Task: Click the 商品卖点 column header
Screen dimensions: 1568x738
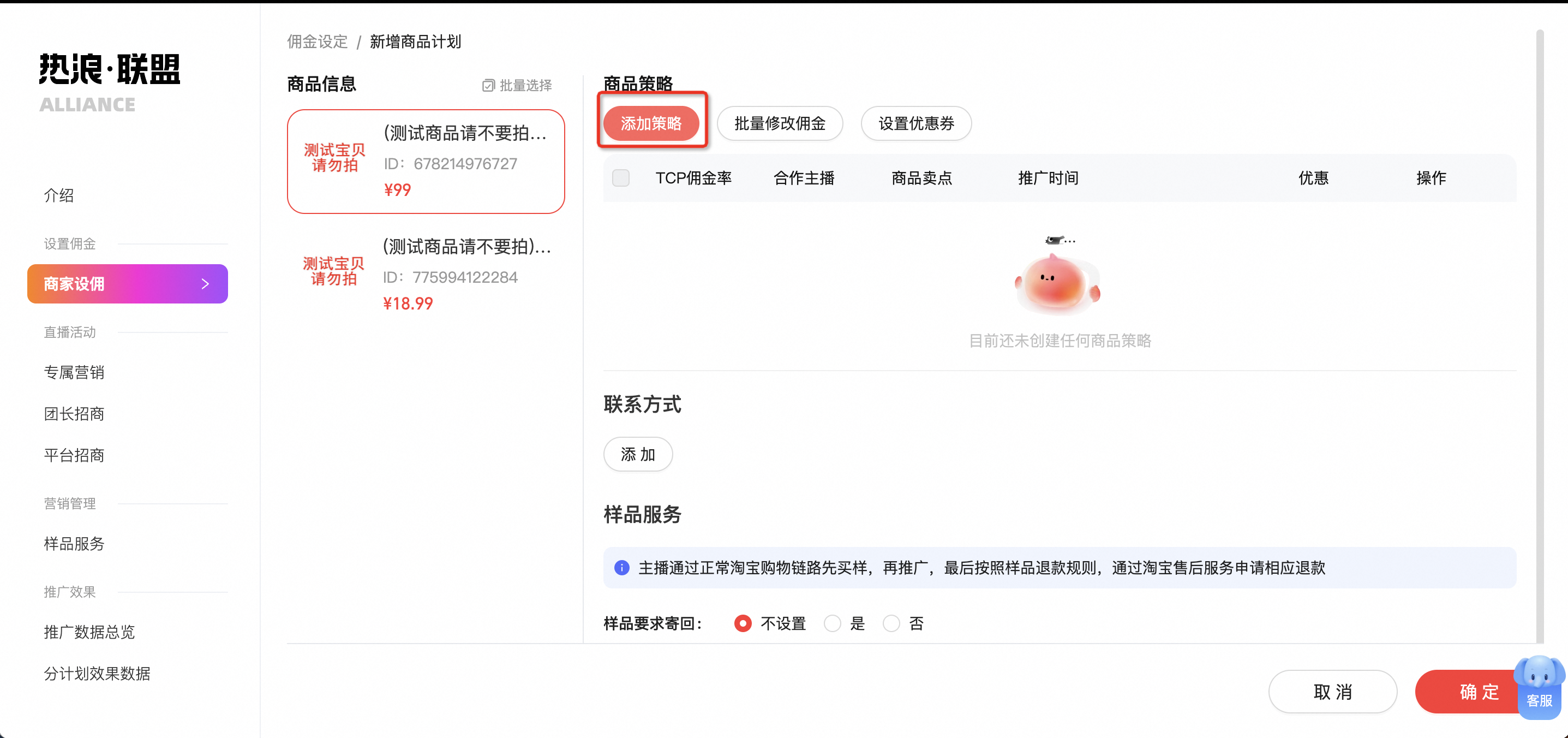Action: point(921,178)
